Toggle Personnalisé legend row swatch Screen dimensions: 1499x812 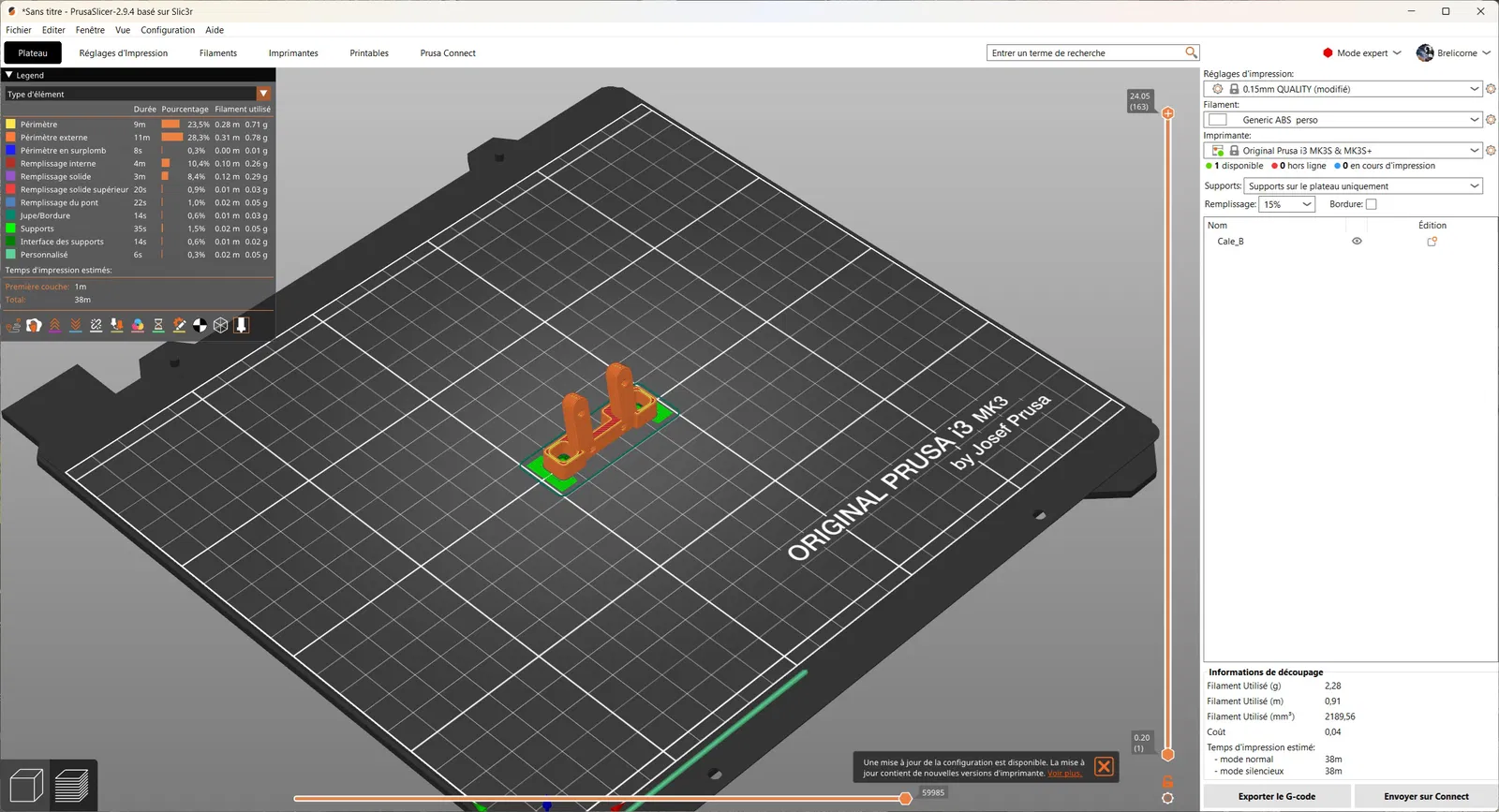coord(10,255)
